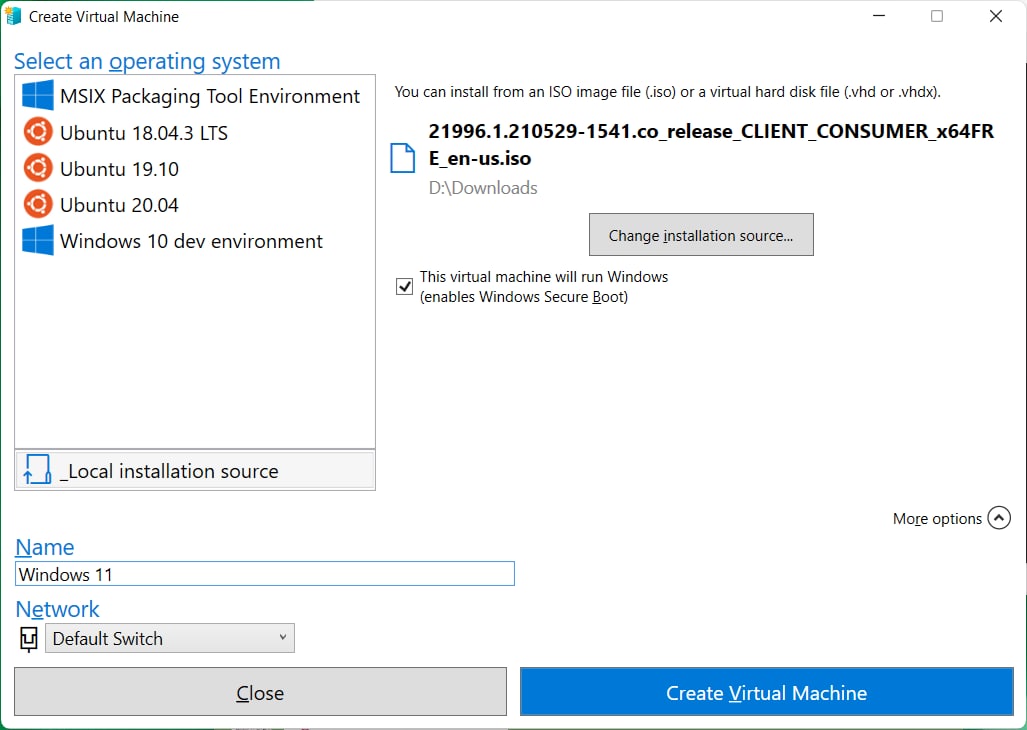Click the Create Virtual Machine title bar app icon
The height and width of the screenshot is (730, 1027).
tap(13, 16)
